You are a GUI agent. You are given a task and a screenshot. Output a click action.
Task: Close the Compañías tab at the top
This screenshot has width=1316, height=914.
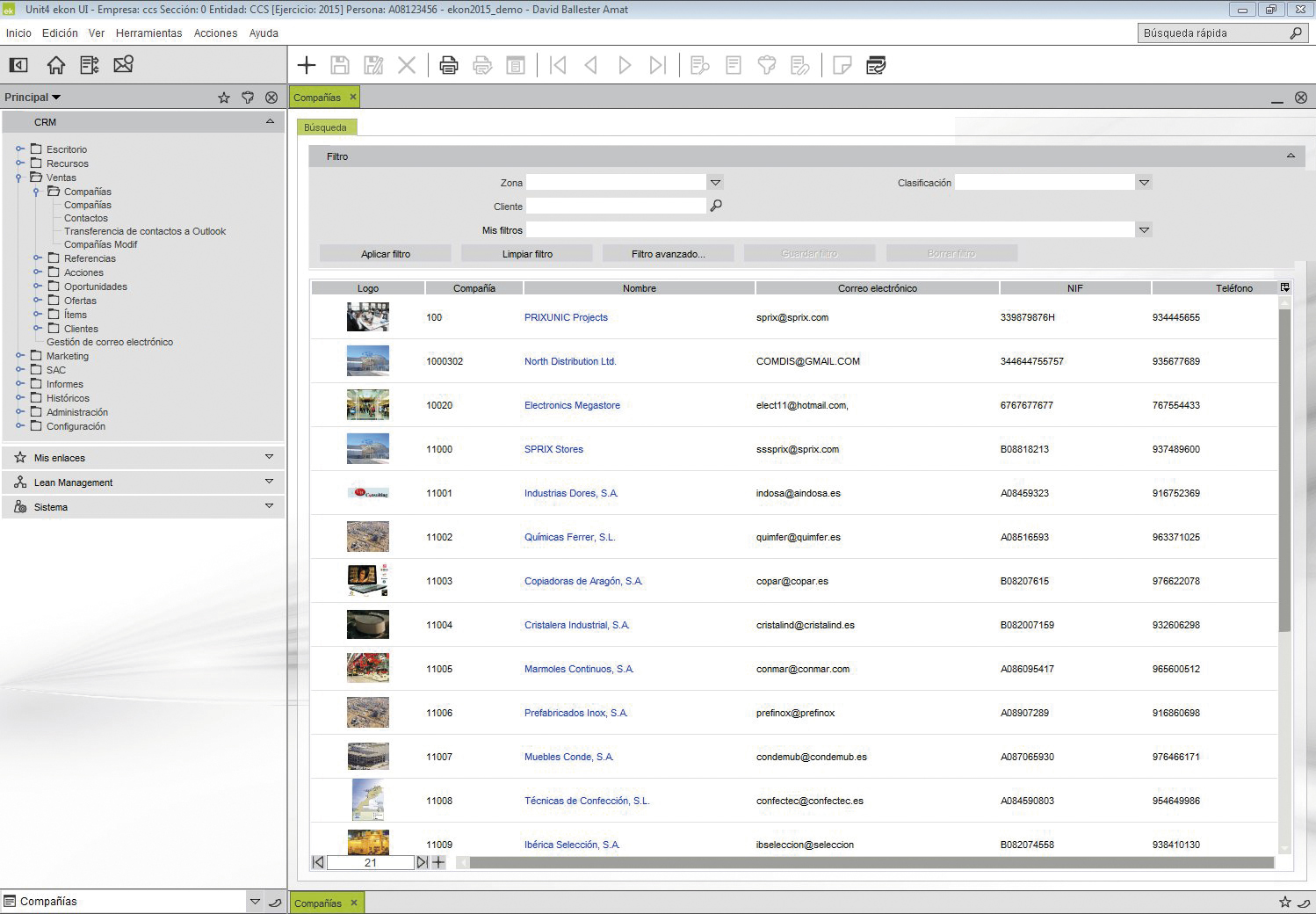[353, 97]
